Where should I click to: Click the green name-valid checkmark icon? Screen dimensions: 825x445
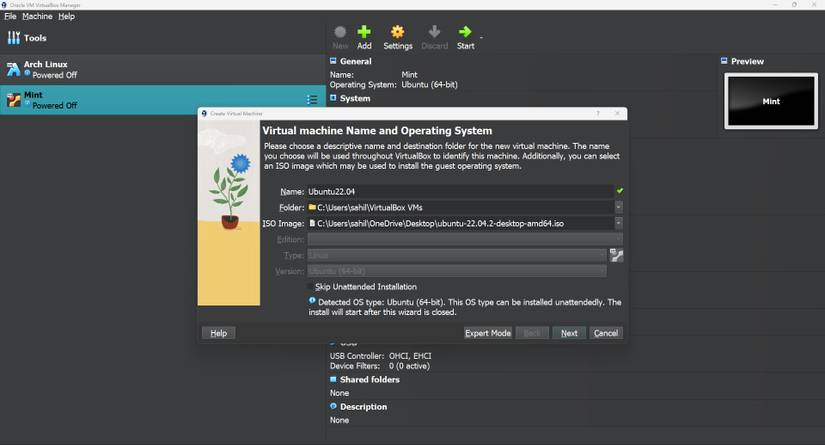(x=620, y=190)
